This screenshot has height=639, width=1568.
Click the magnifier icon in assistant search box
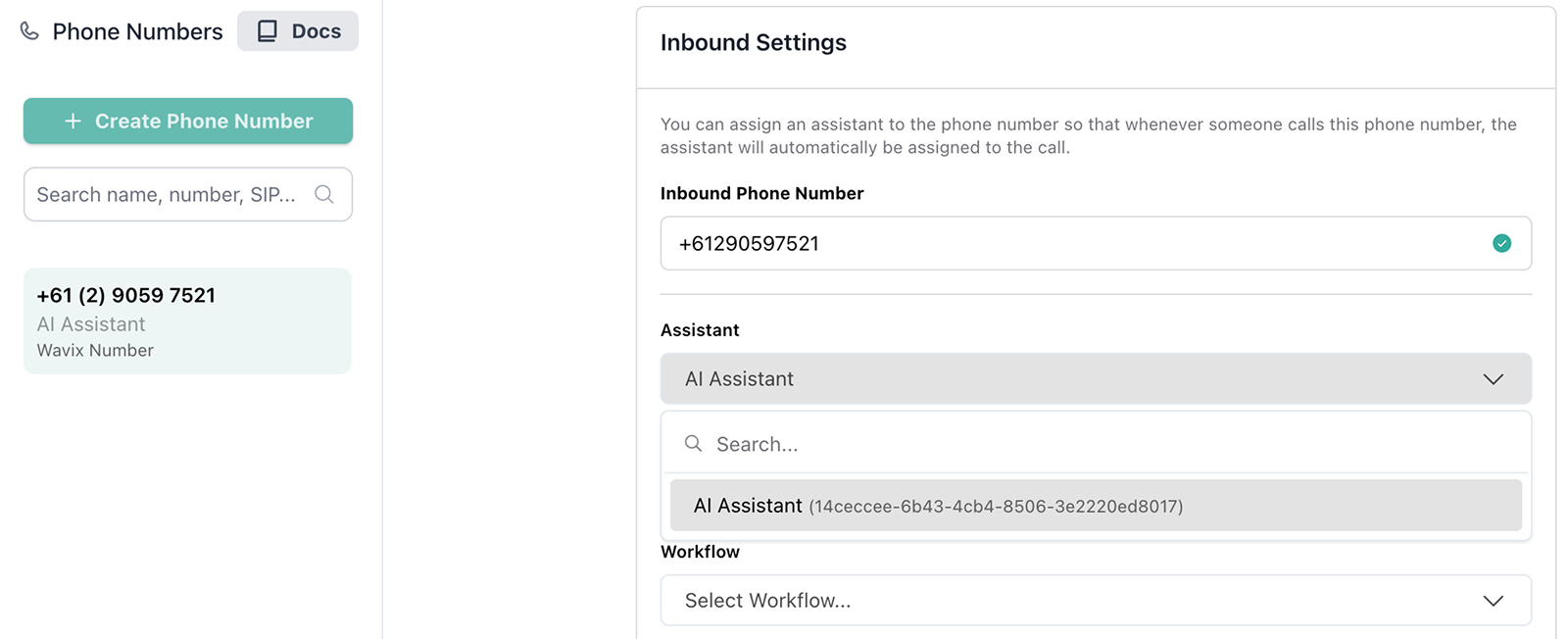693,444
